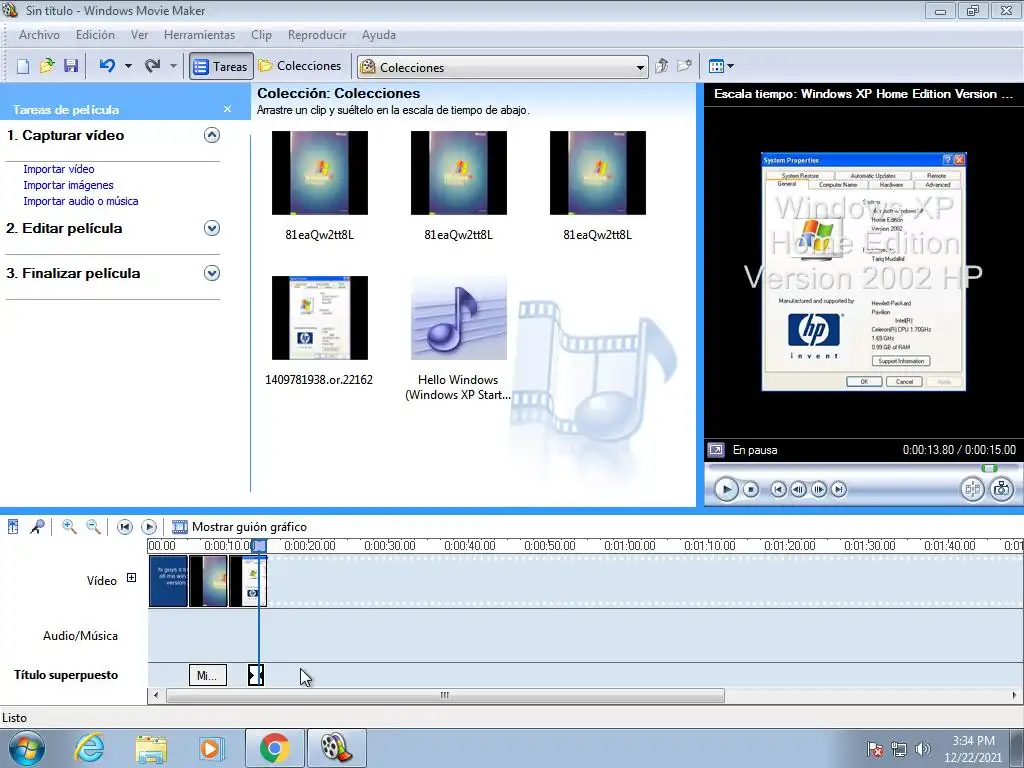Image resolution: width=1024 pixels, height=768 pixels.
Task: Toggle full screen preview icon
Action: point(716,450)
